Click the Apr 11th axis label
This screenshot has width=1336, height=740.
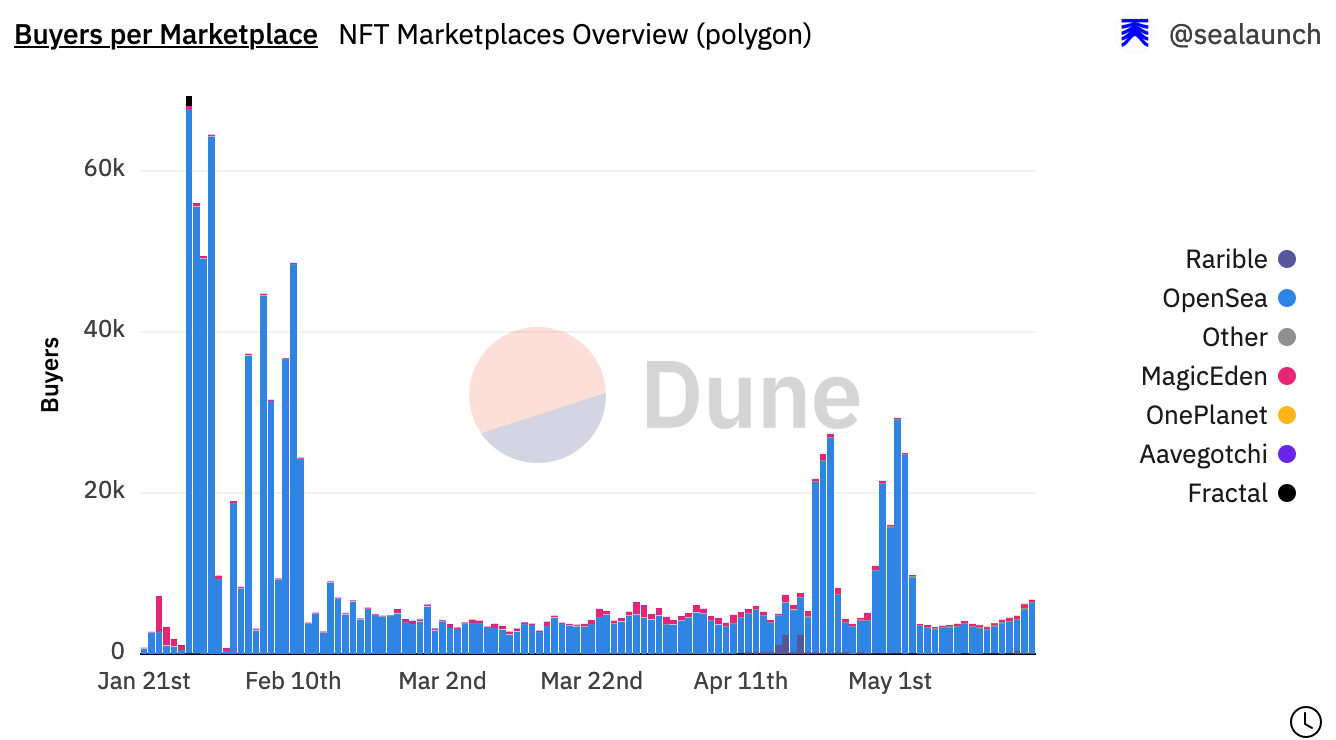tap(740, 681)
